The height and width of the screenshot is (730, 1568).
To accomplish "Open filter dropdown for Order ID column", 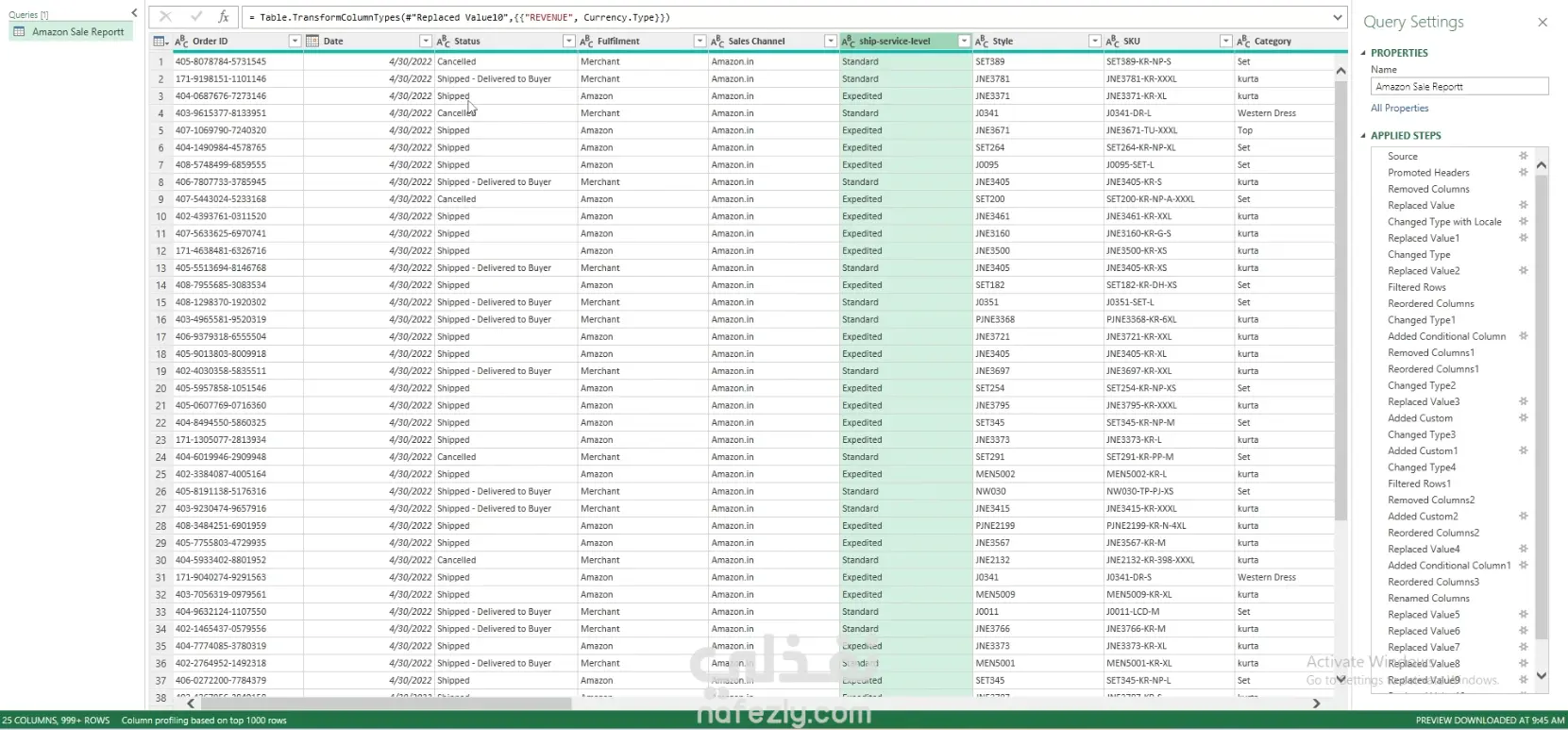I will click(x=295, y=42).
